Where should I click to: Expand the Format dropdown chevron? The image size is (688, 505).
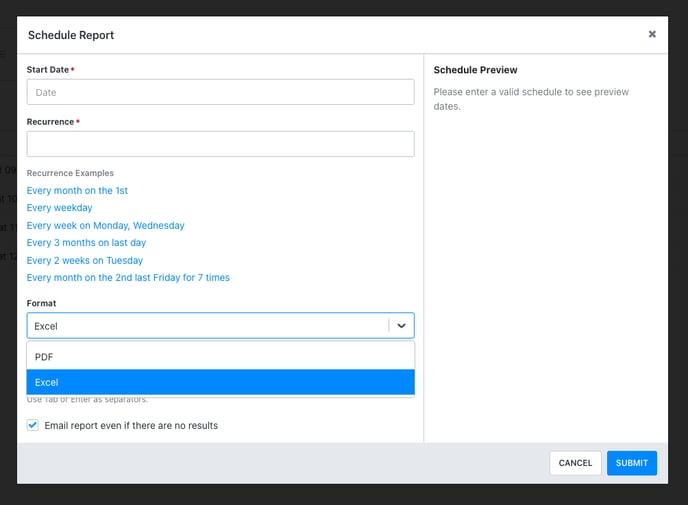pos(401,326)
